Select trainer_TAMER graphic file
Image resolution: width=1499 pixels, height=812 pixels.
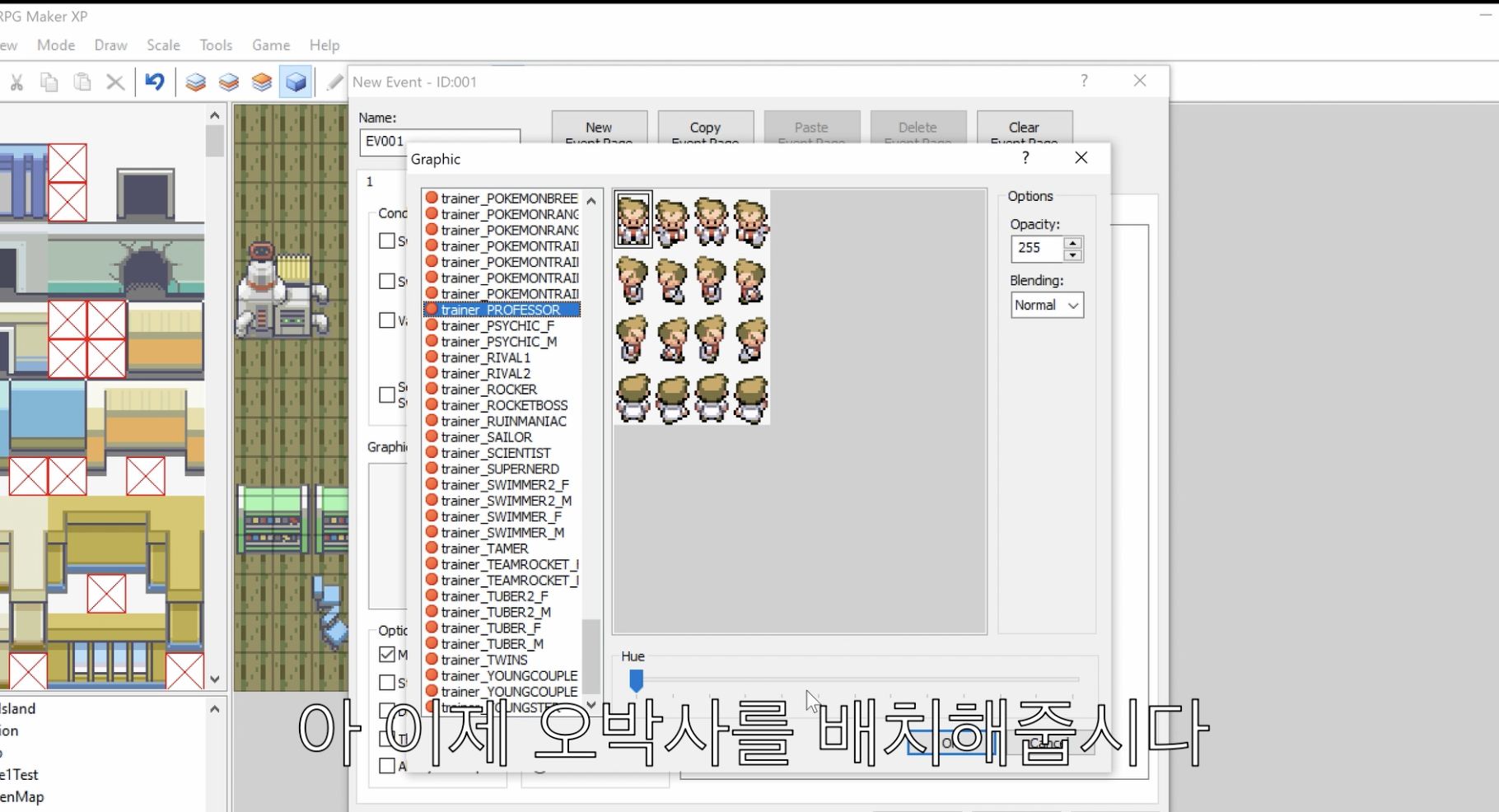point(484,548)
